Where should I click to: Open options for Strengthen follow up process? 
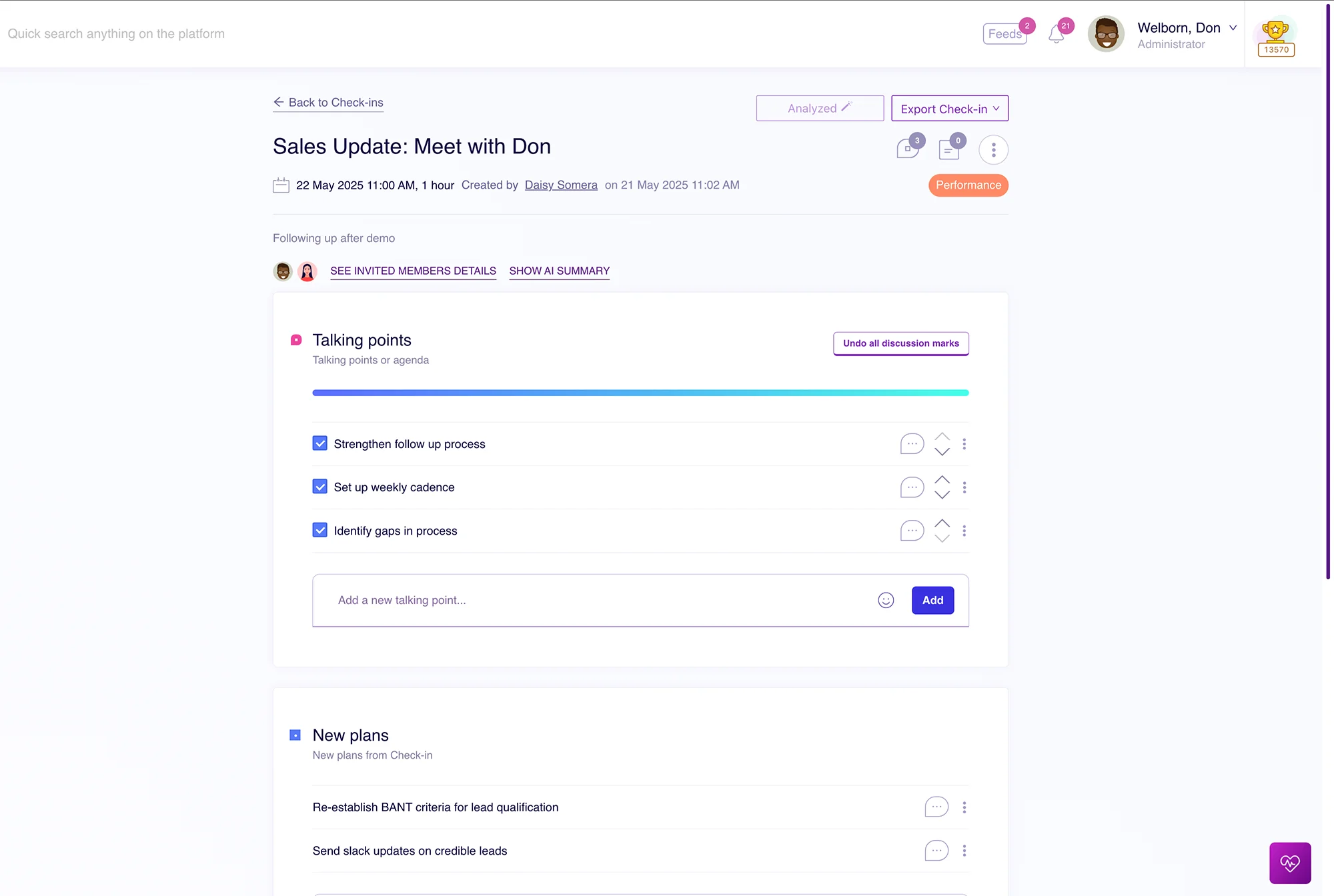pos(964,444)
